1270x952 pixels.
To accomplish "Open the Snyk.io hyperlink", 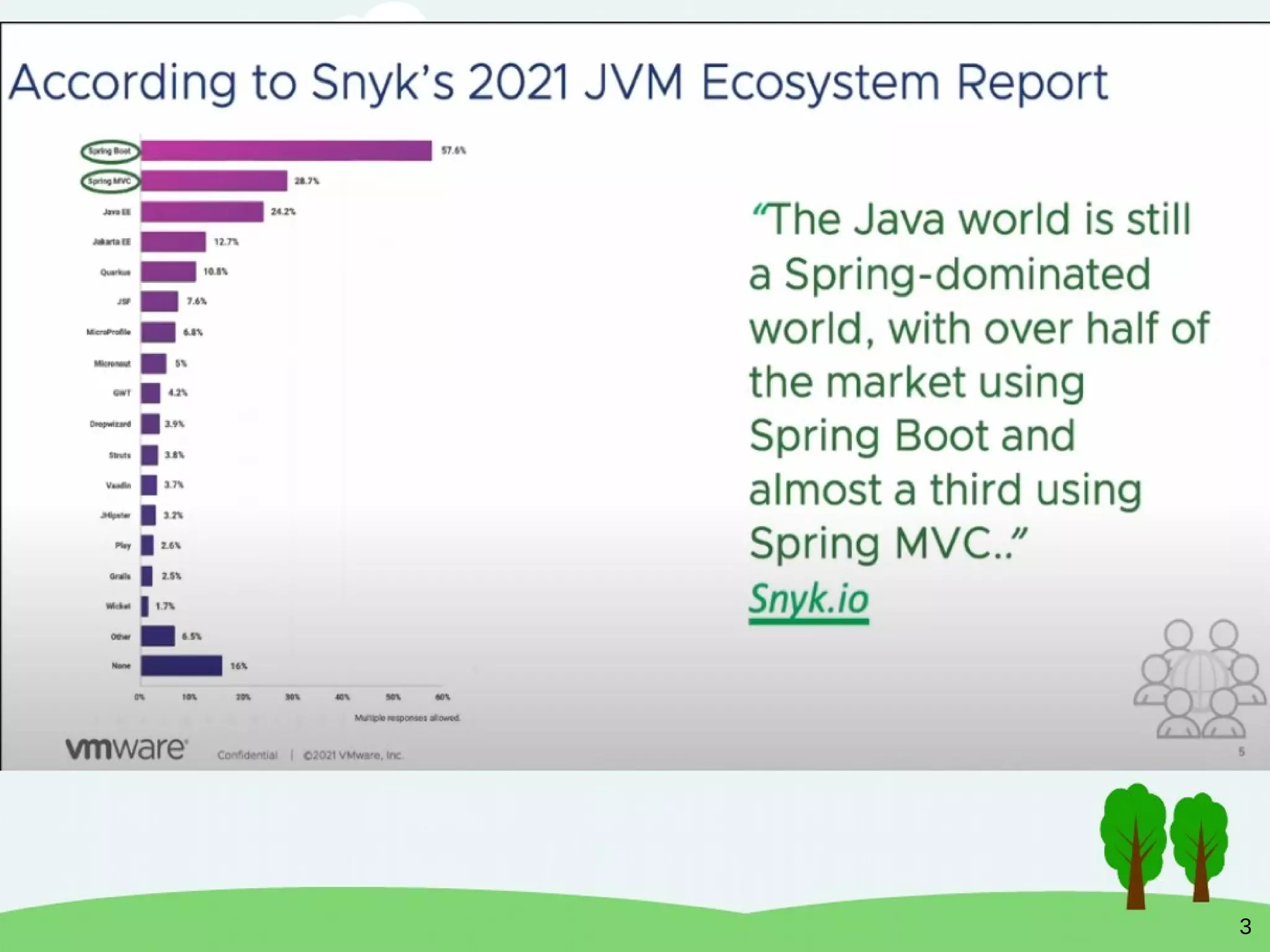I will [x=809, y=599].
